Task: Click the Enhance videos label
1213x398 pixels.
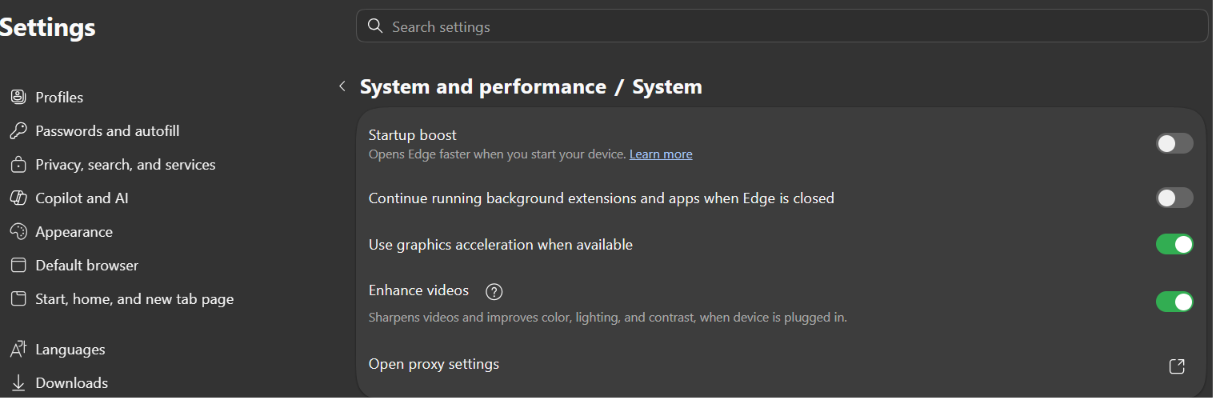Action: (419, 290)
